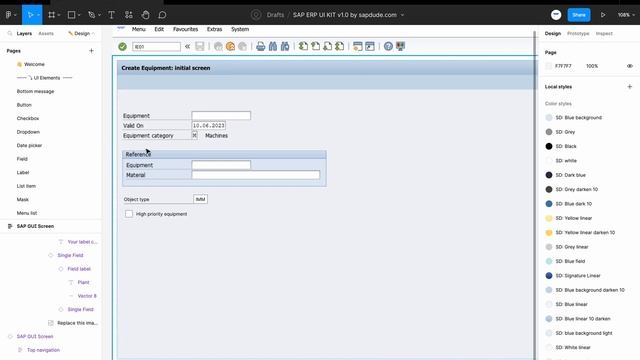Click the SAP Help question mark icon
This screenshot has height=360, width=640.
388,47
